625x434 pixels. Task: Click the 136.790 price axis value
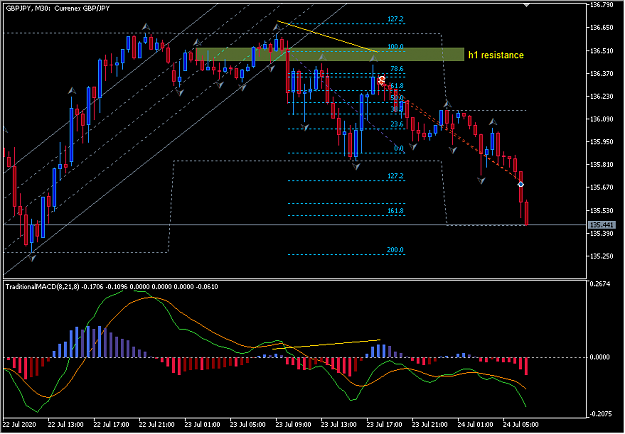click(602, 4)
